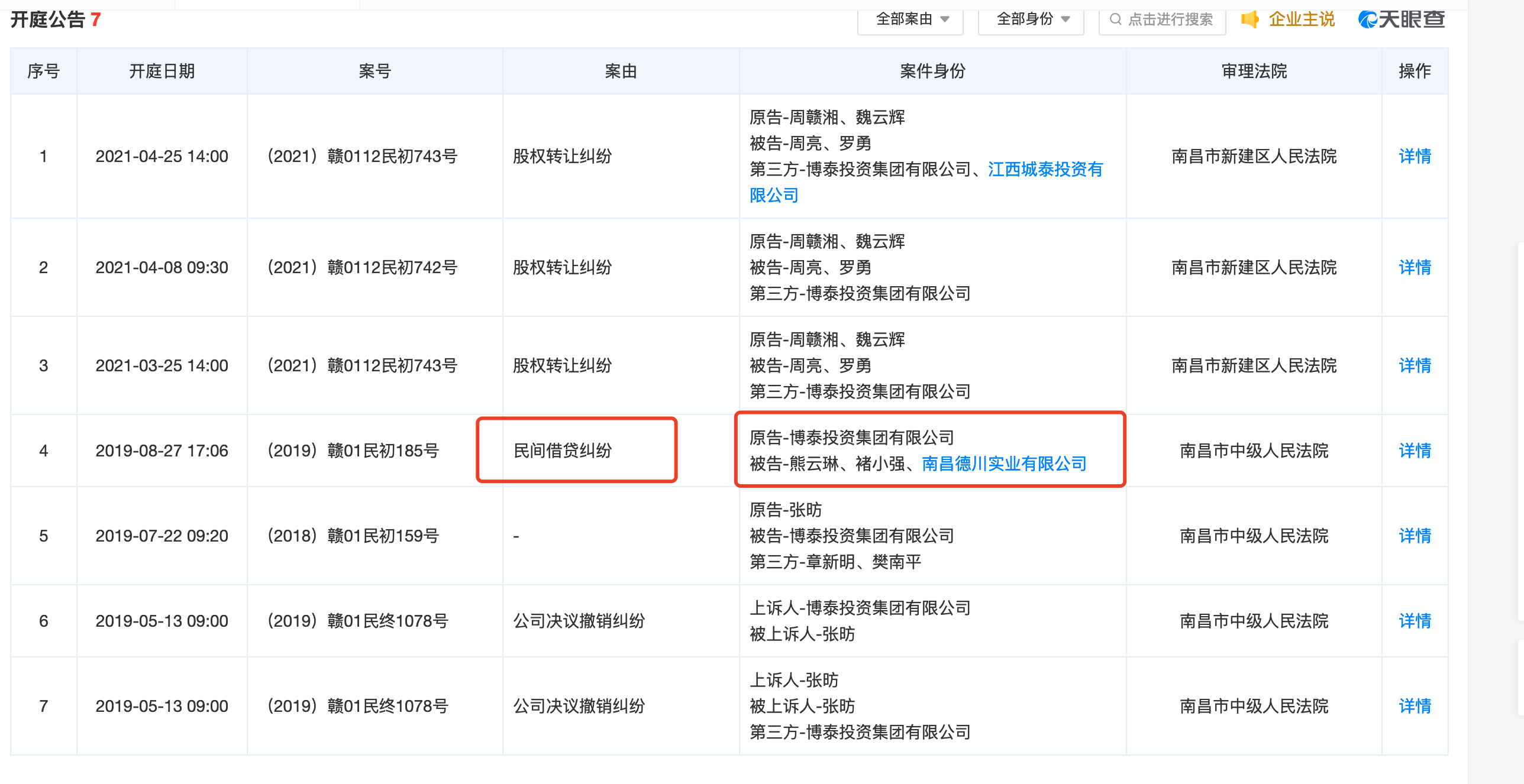View 详情 for row 5 张昉 case
This screenshot has height=784, width=1524.
[x=1415, y=536]
